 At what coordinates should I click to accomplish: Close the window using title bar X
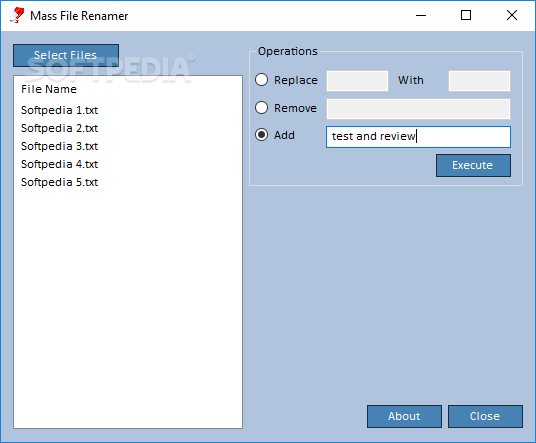[512, 15]
